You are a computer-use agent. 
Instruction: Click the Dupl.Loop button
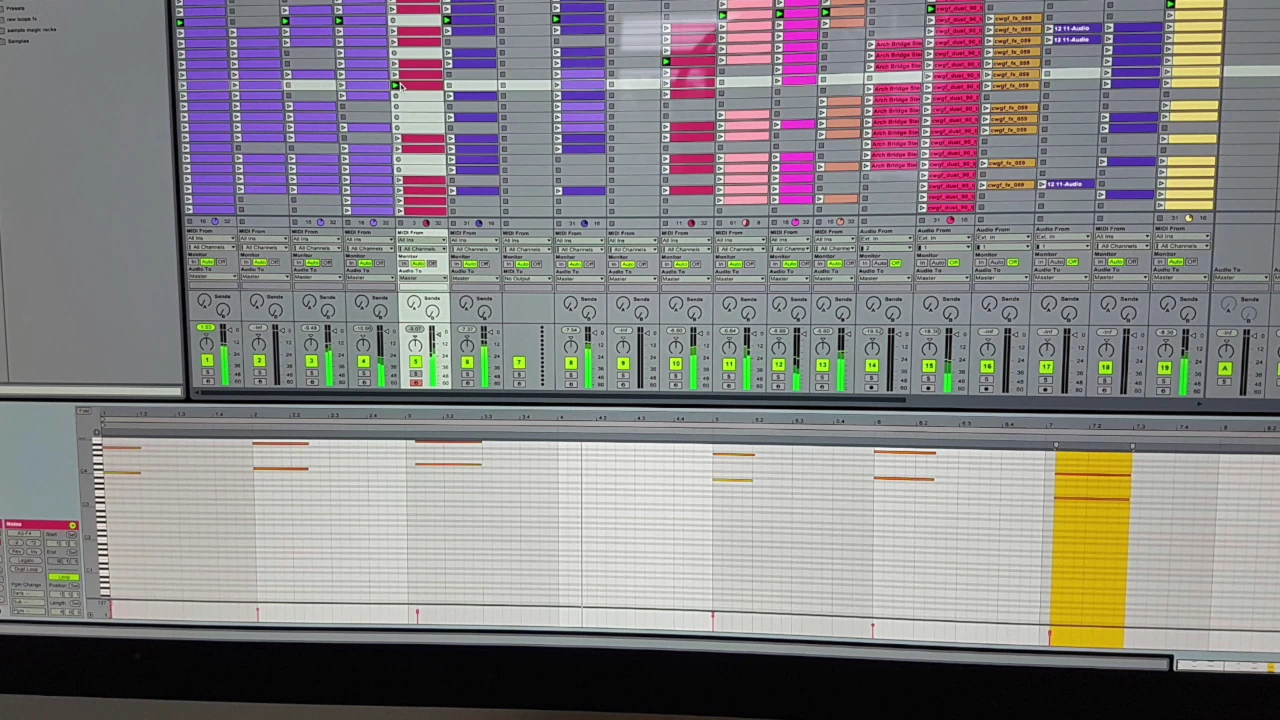26,569
